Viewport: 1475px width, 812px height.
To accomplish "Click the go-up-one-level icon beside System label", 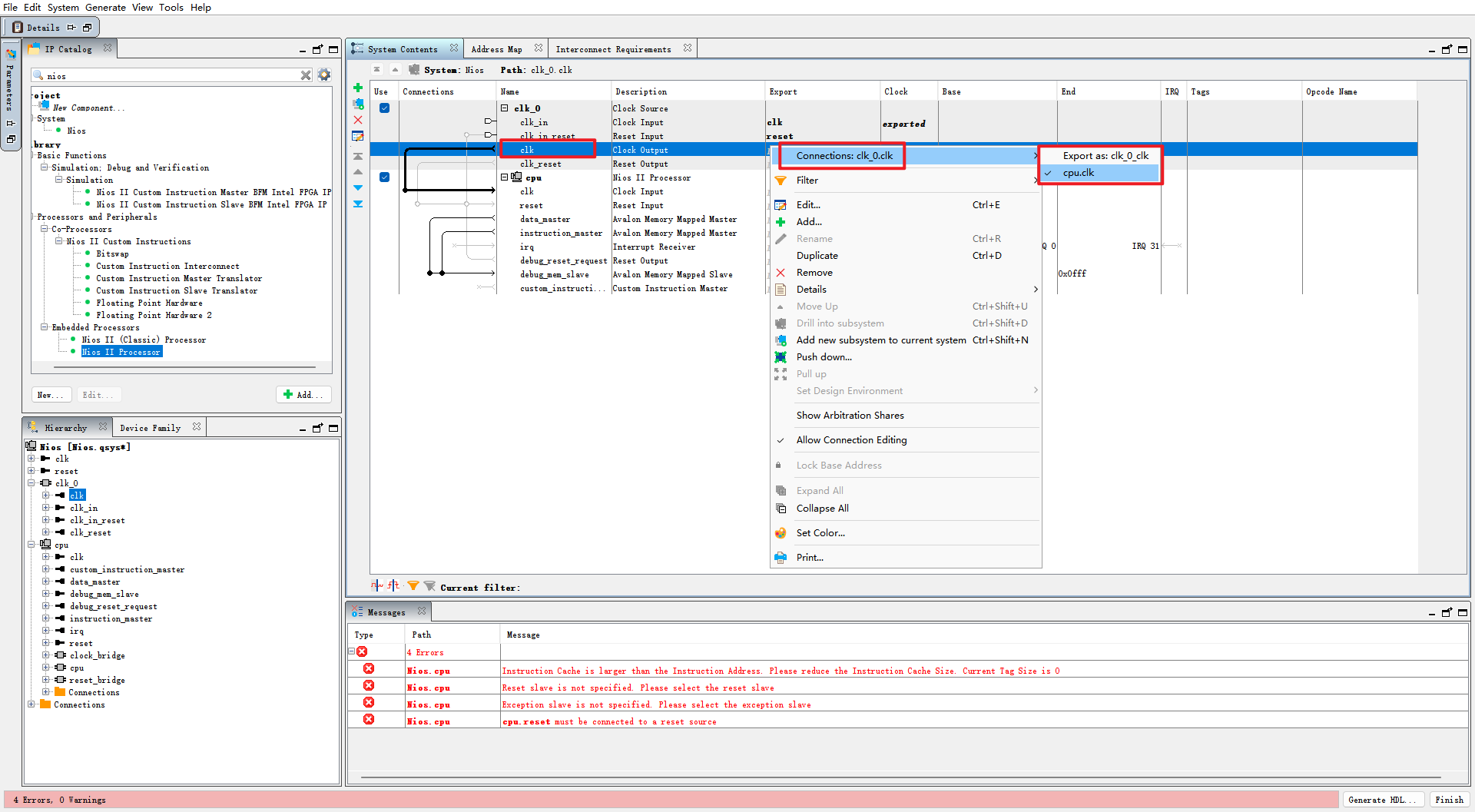I will [395, 69].
